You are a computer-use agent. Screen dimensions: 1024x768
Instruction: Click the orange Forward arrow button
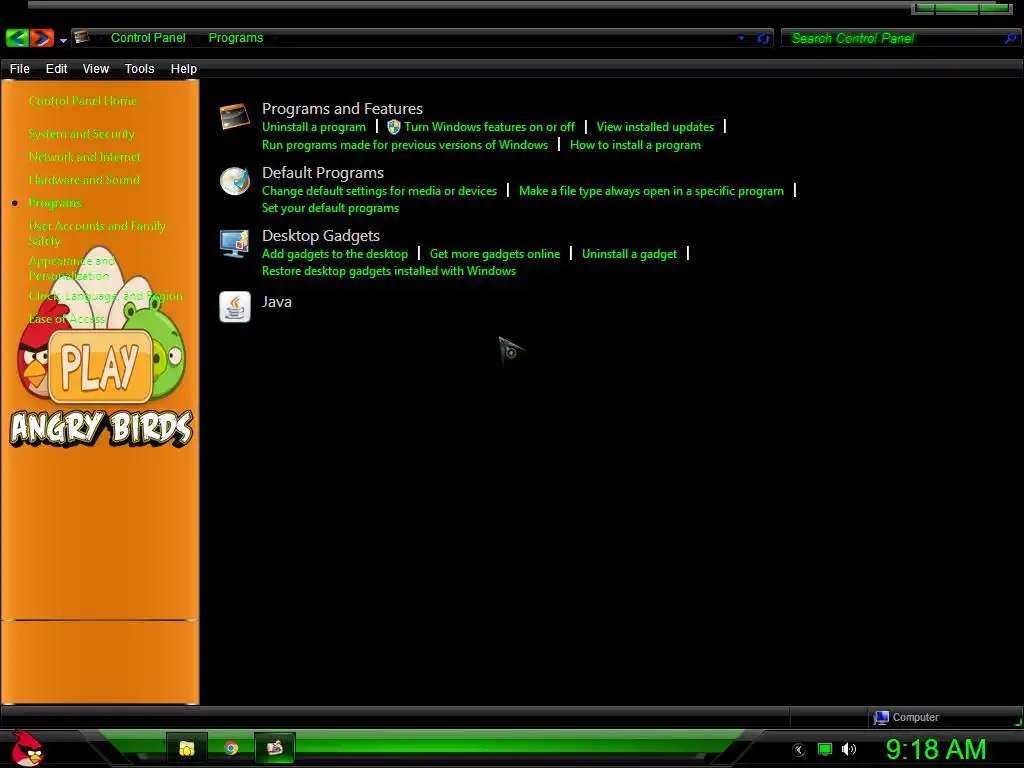click(x=42, y=38)
